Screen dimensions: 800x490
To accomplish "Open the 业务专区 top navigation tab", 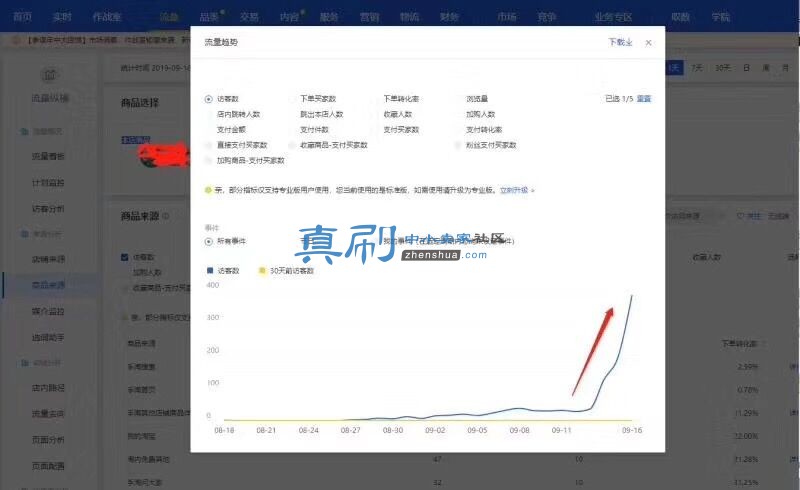I will tap(613, 17).
